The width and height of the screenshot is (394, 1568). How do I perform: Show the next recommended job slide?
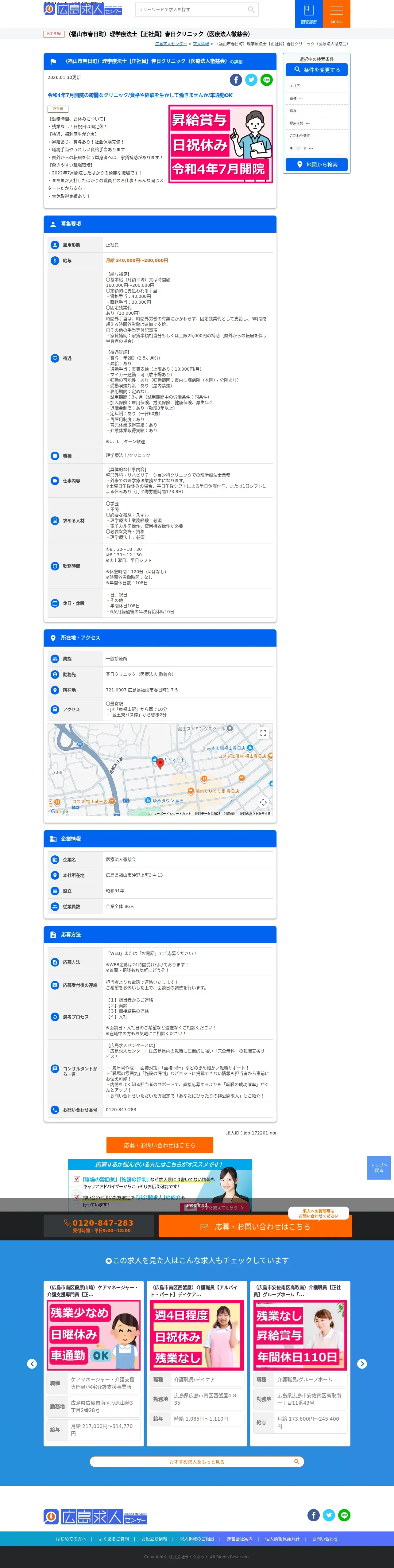pos(362,1364)
